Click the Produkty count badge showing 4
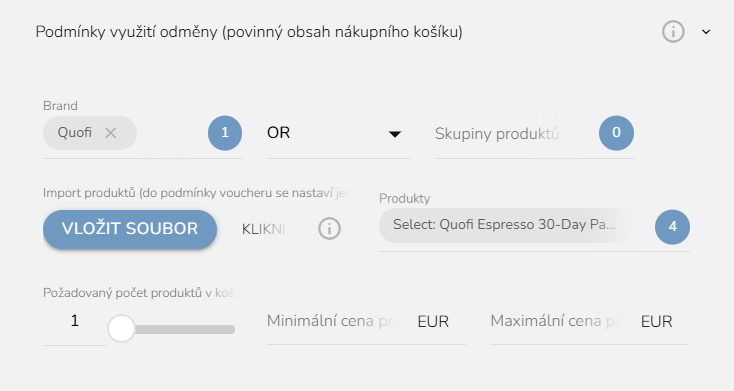Viewport: 734px width, 391px height. 672,227
